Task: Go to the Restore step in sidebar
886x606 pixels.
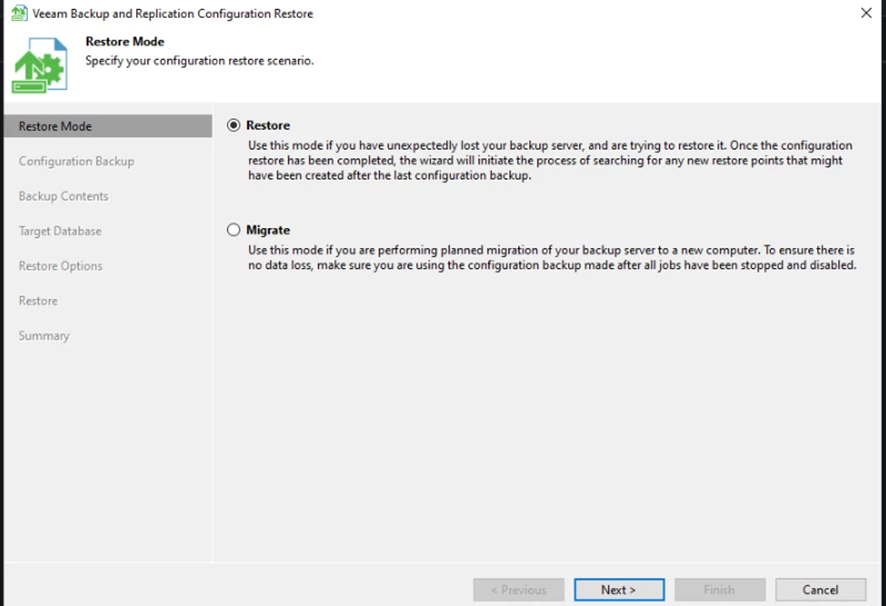Action: tap(38, 301)
